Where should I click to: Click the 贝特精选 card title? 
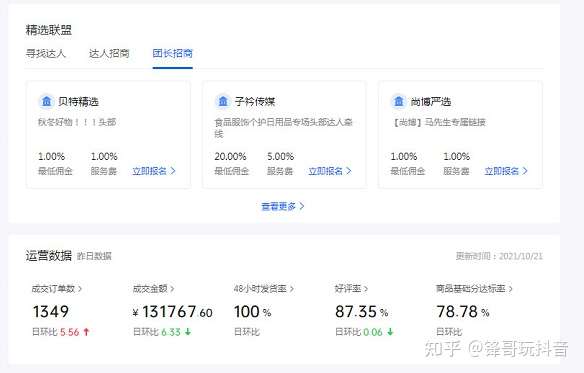[x=78, y=101]
